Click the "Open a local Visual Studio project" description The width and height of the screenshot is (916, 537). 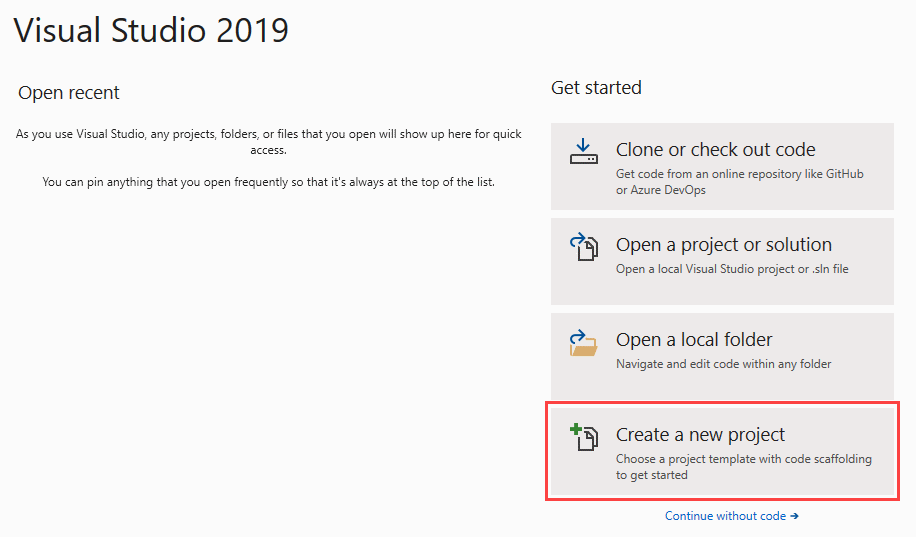click(x=732, y=269)
